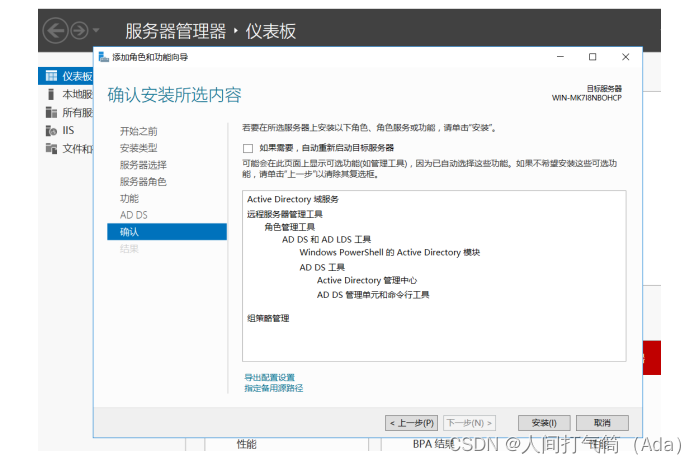Click the 指定备用源路径 link
697x464 pixels.
point(273,388)
